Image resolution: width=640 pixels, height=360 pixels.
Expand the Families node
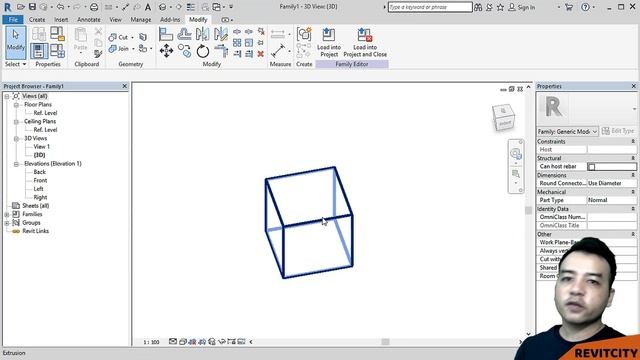point(7,214)
